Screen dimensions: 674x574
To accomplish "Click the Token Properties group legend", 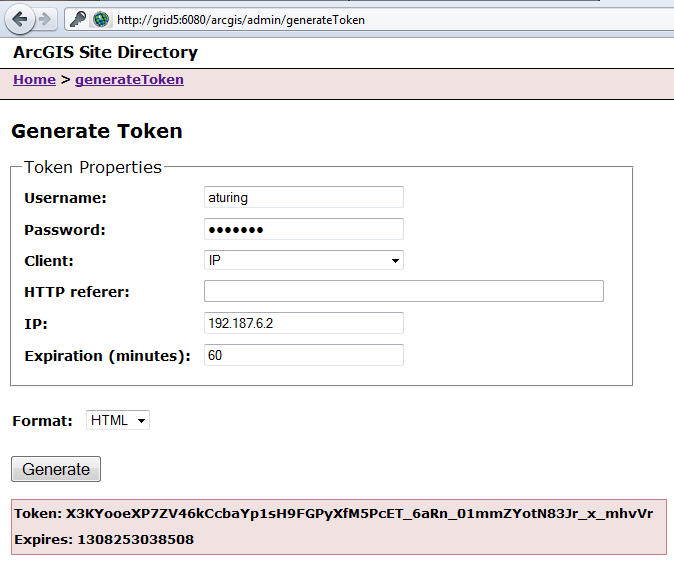I will (x=92, y=167).
